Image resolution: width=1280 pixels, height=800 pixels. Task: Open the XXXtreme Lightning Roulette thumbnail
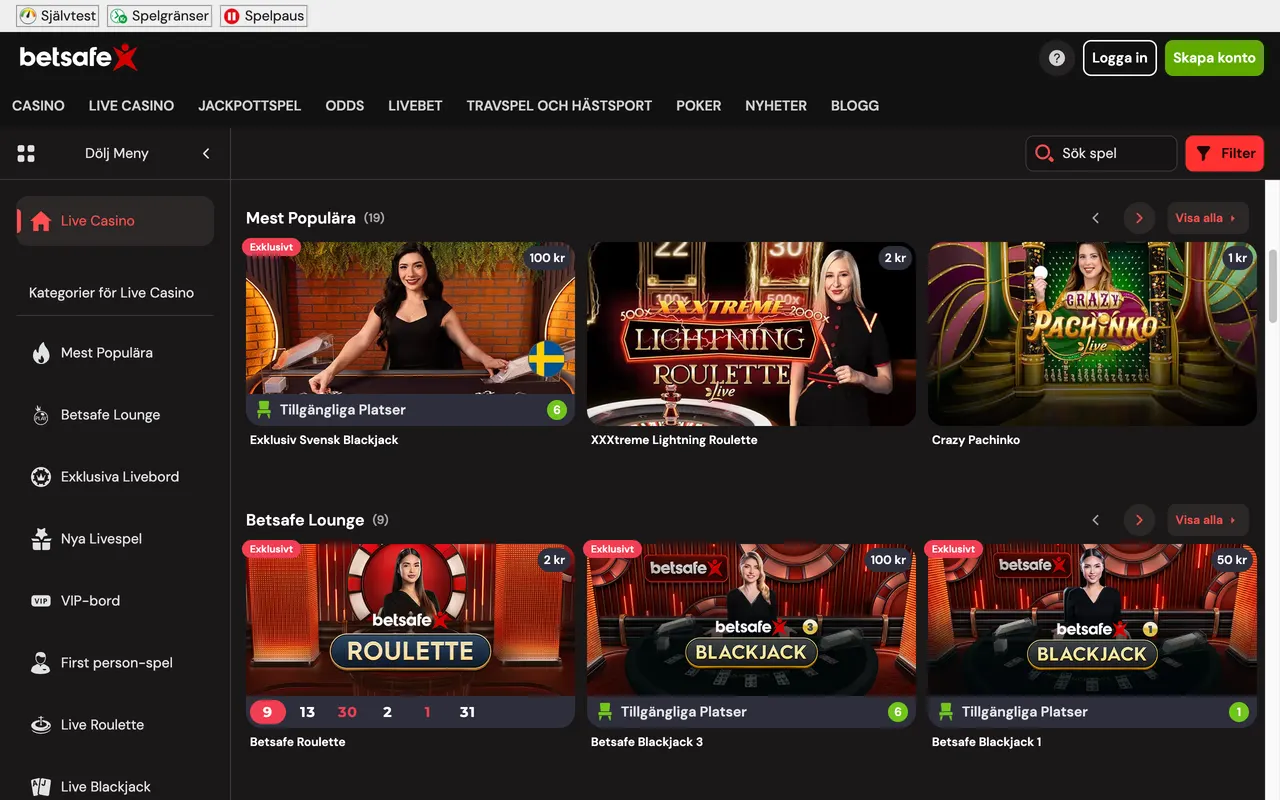(x=751, y=334)
